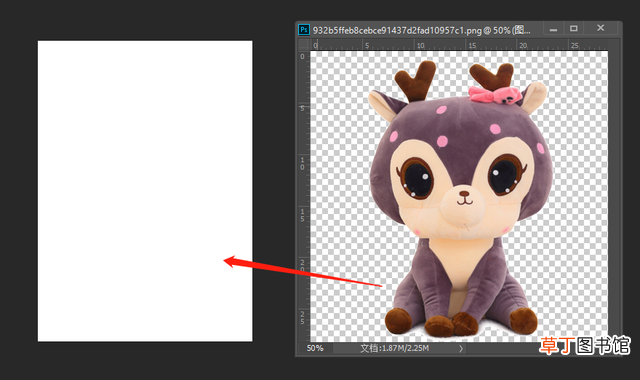Screen dimensions: 640x380
Task: Open the status bar arrow menu
Action: tap(461, 349)
